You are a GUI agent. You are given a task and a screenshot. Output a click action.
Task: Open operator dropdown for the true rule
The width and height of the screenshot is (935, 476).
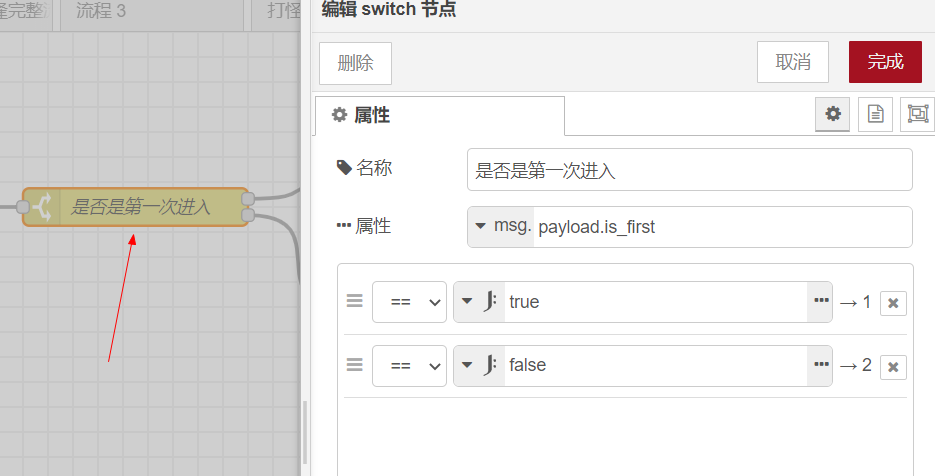(x=409, y=302)
